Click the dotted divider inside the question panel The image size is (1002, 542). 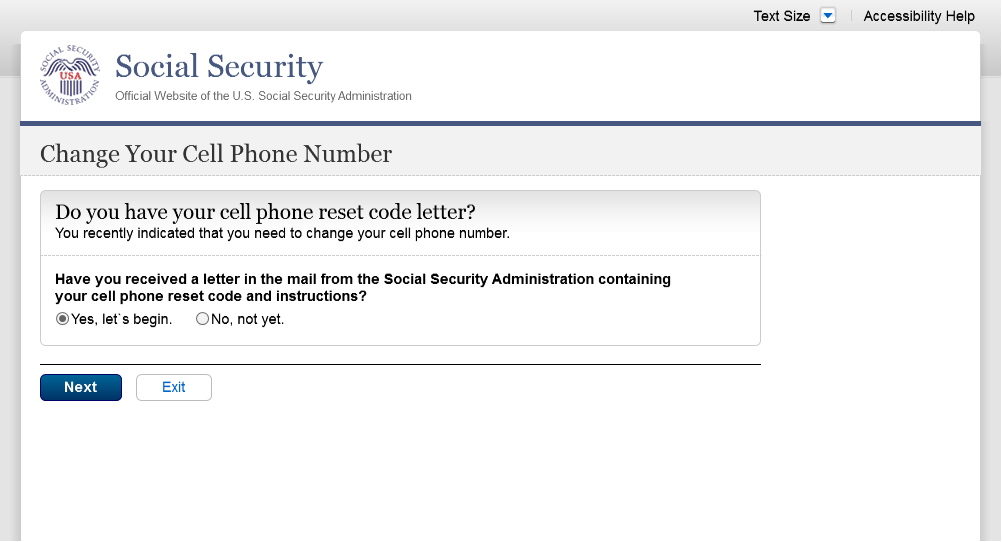click(400, 255)
